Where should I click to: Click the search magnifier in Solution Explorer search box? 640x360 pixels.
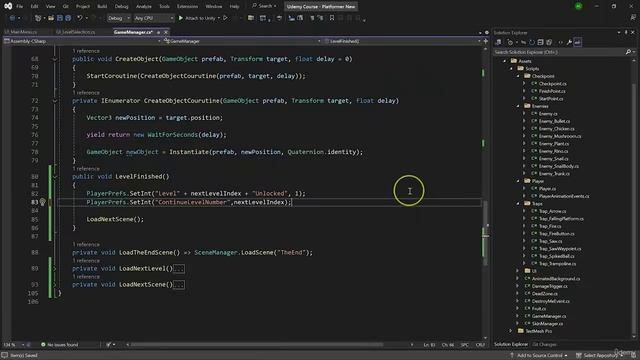[628, 52]
